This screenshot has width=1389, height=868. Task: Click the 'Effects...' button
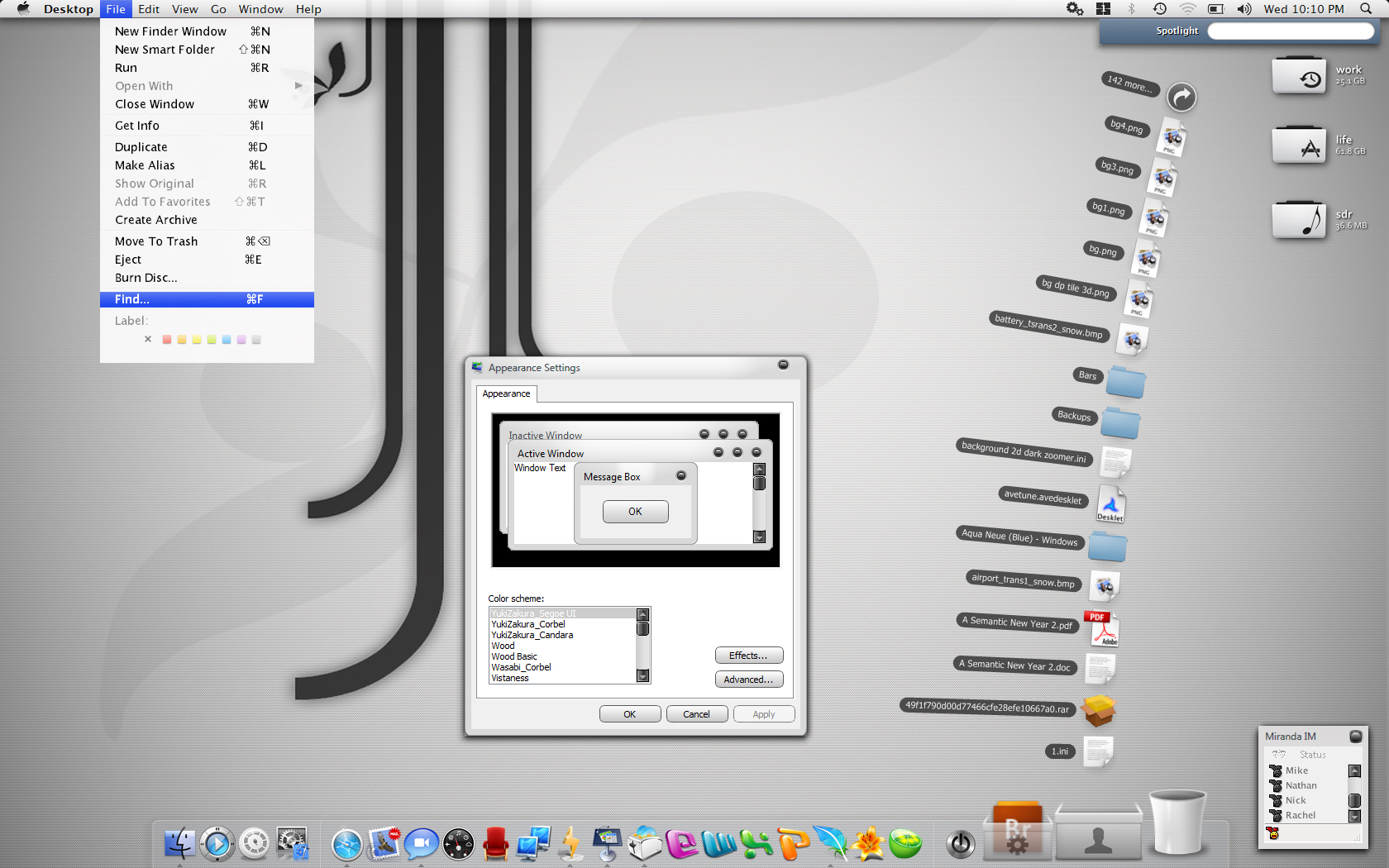(x=749, y=656)
